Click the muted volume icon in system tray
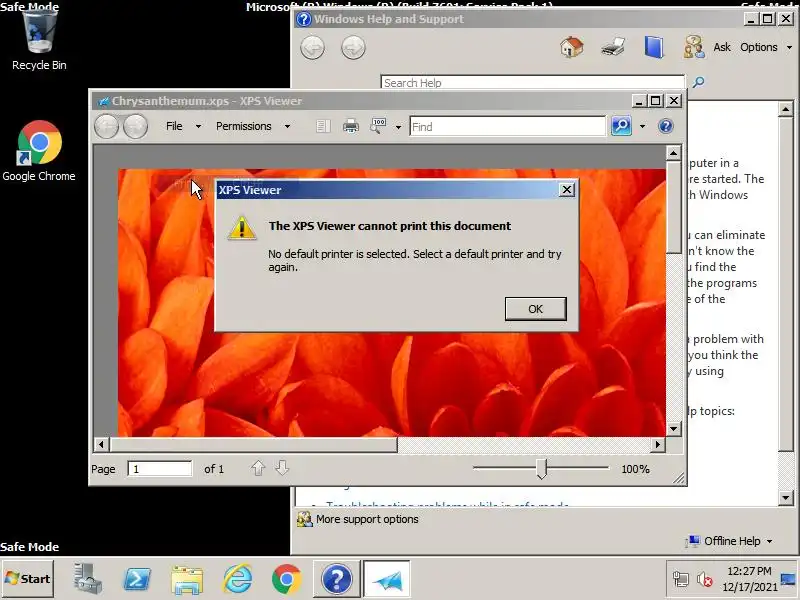This screenshot has width=800, height=600. [705, 579]
